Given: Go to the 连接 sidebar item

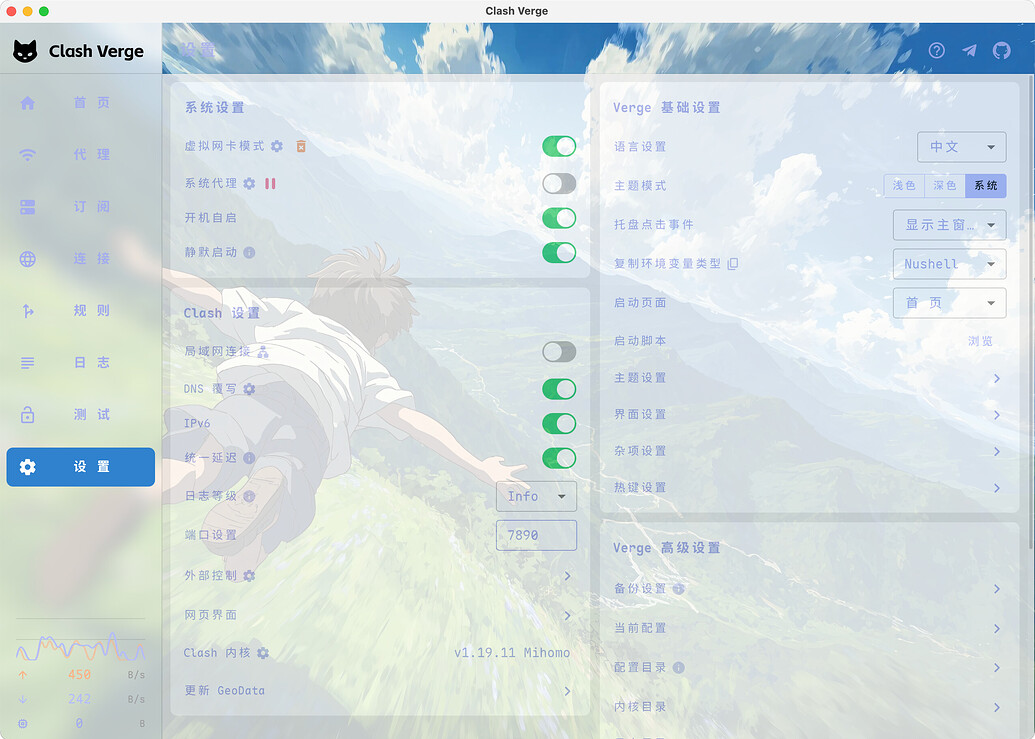Looking at the screenshot, I should [x=81, y=259].
